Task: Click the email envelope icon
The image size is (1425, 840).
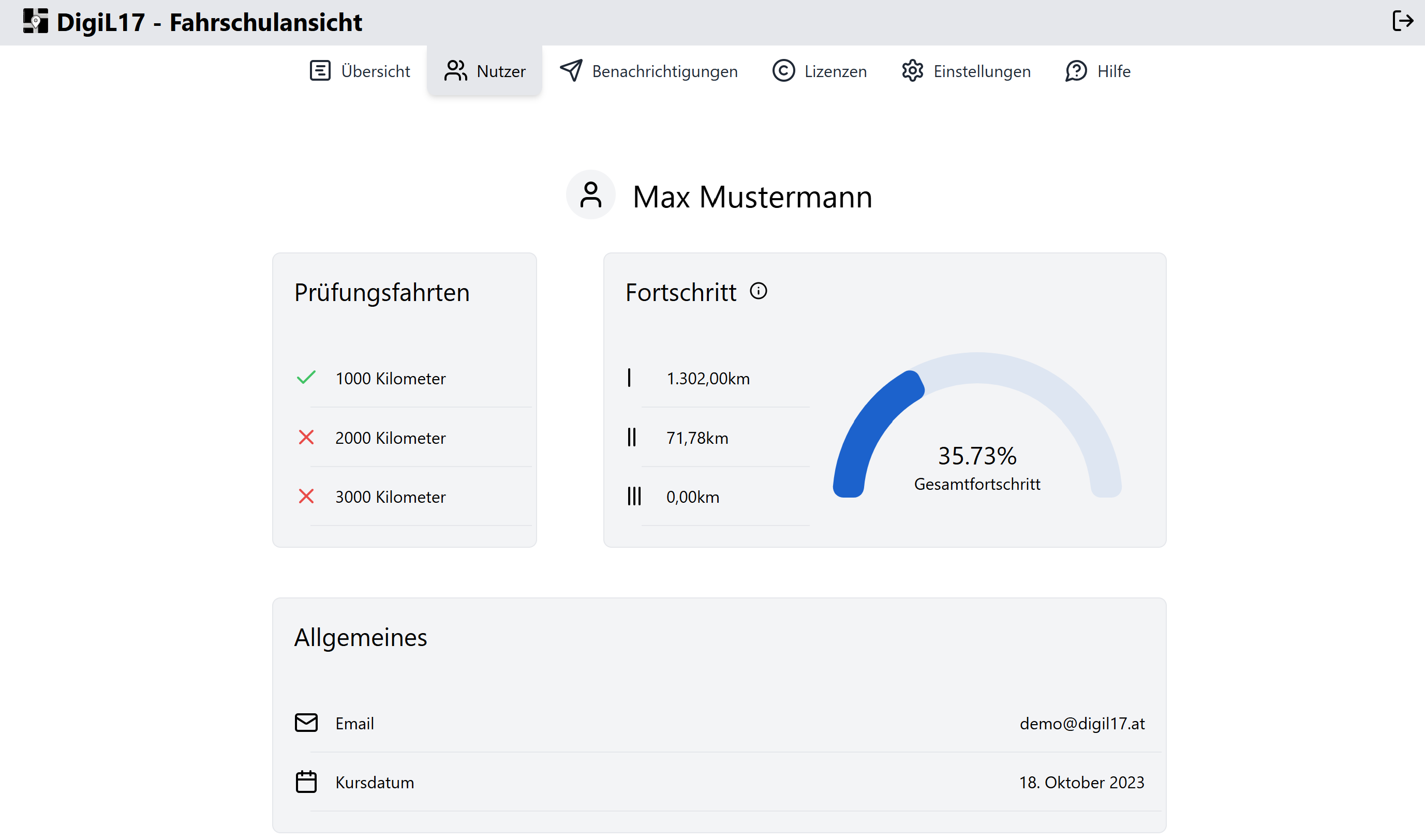Action: [x=306, y=723]
